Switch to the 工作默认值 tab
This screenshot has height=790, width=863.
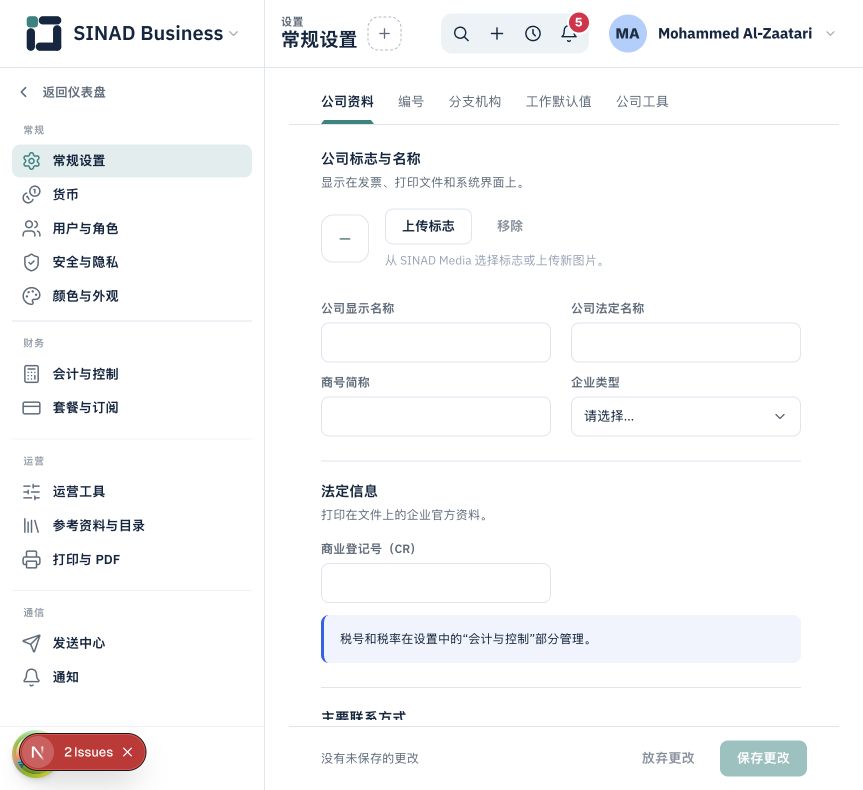click(559, 102)
